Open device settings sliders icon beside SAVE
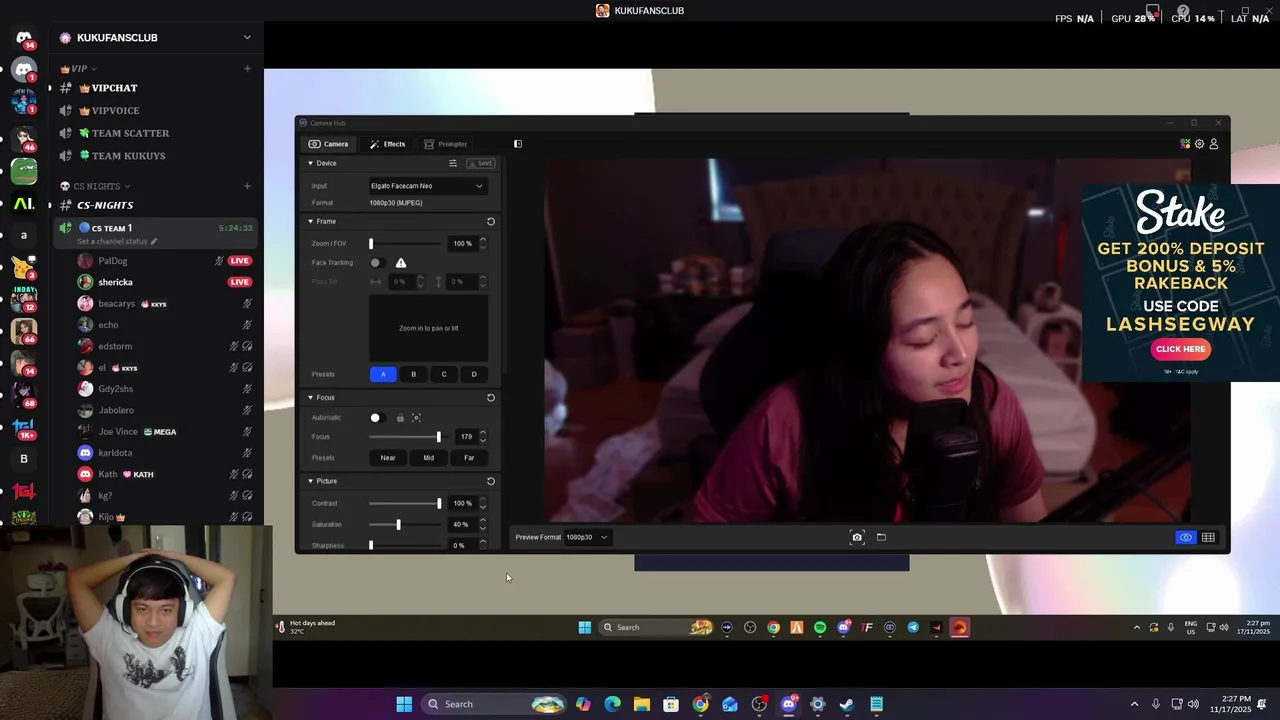 coord(453,163)
